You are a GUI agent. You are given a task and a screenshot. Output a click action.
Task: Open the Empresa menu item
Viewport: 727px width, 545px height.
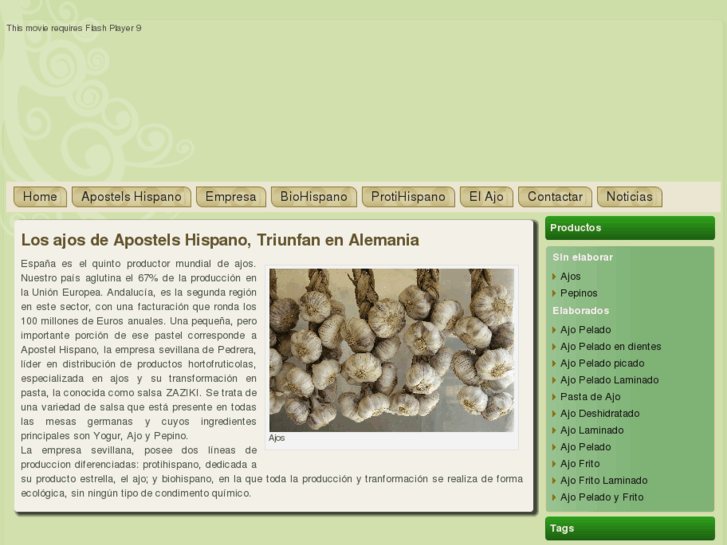230,197
